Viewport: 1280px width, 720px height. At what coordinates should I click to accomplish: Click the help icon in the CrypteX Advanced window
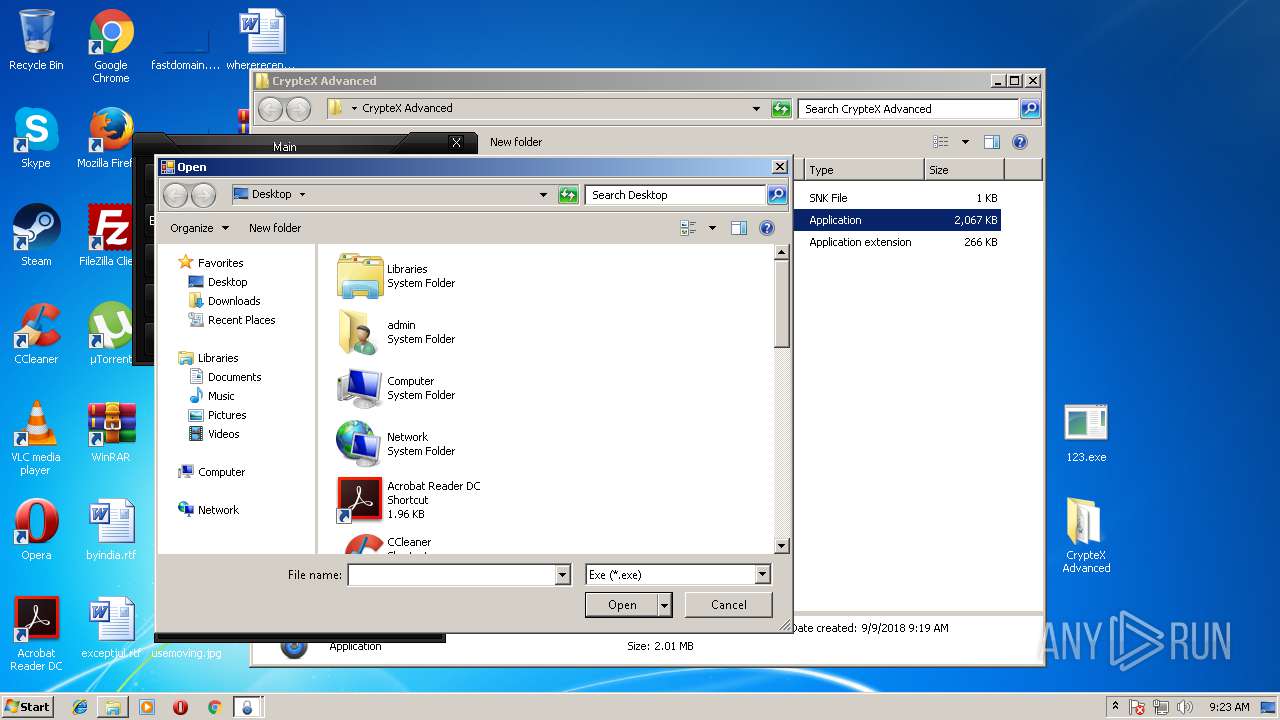coord(1020,142)
